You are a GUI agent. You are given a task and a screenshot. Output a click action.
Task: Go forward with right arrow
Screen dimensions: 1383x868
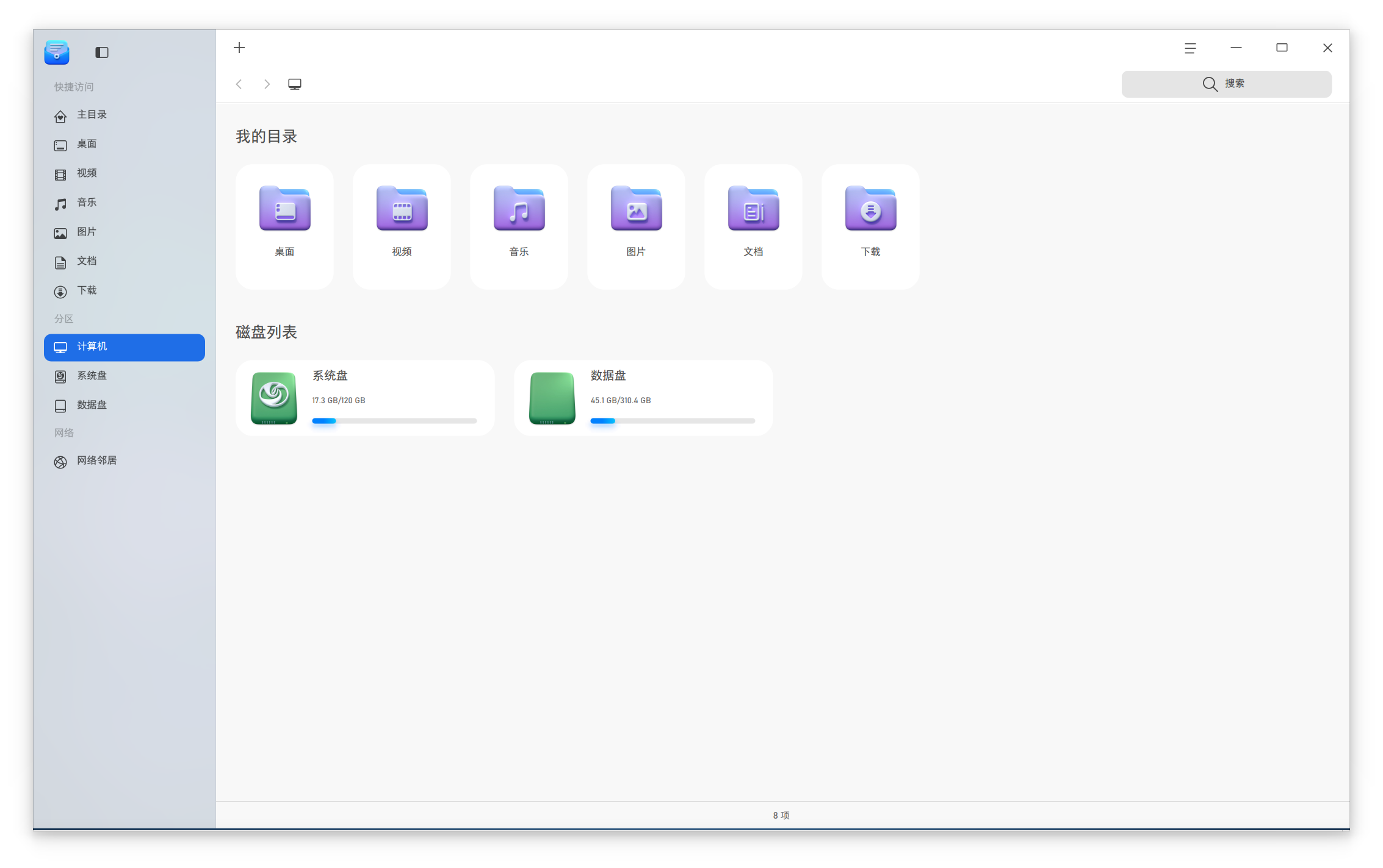click(x=267, y=84)
